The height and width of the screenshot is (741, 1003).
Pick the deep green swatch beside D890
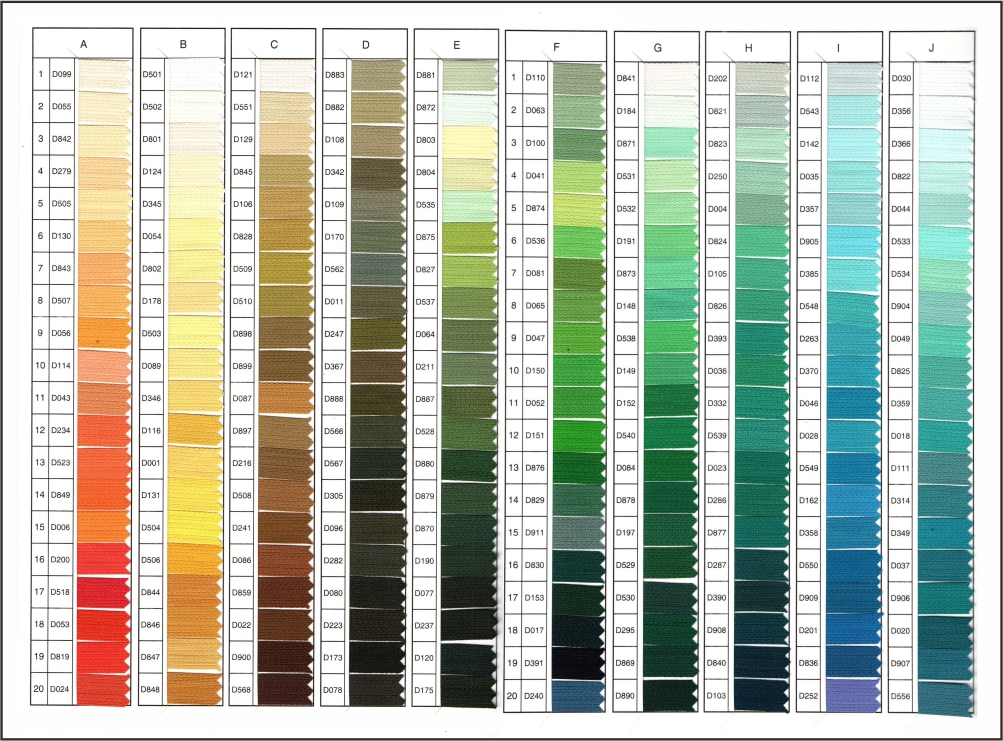pos(669,696)
